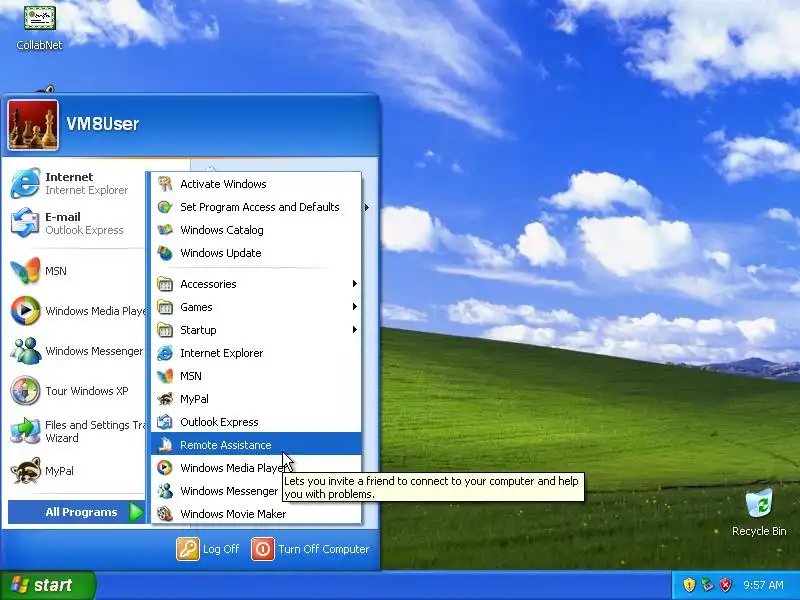
Task: Open the Accessories submenu
Action: point(256,284)
